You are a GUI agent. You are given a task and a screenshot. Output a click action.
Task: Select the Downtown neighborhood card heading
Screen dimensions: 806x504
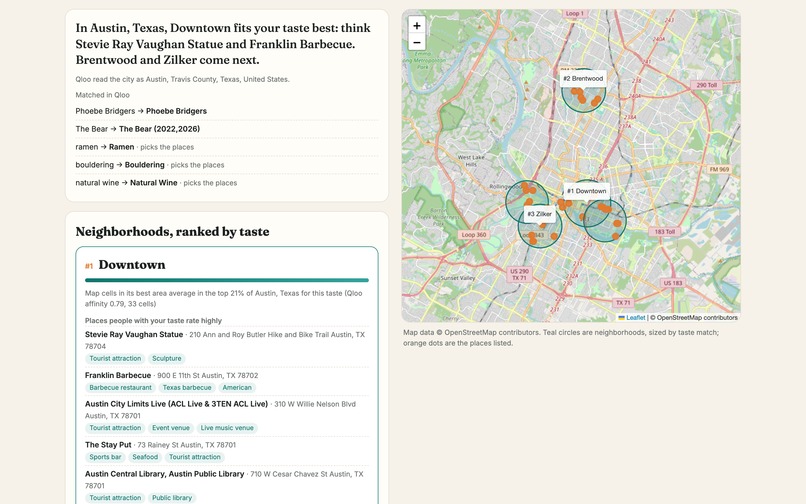point(132,265)
